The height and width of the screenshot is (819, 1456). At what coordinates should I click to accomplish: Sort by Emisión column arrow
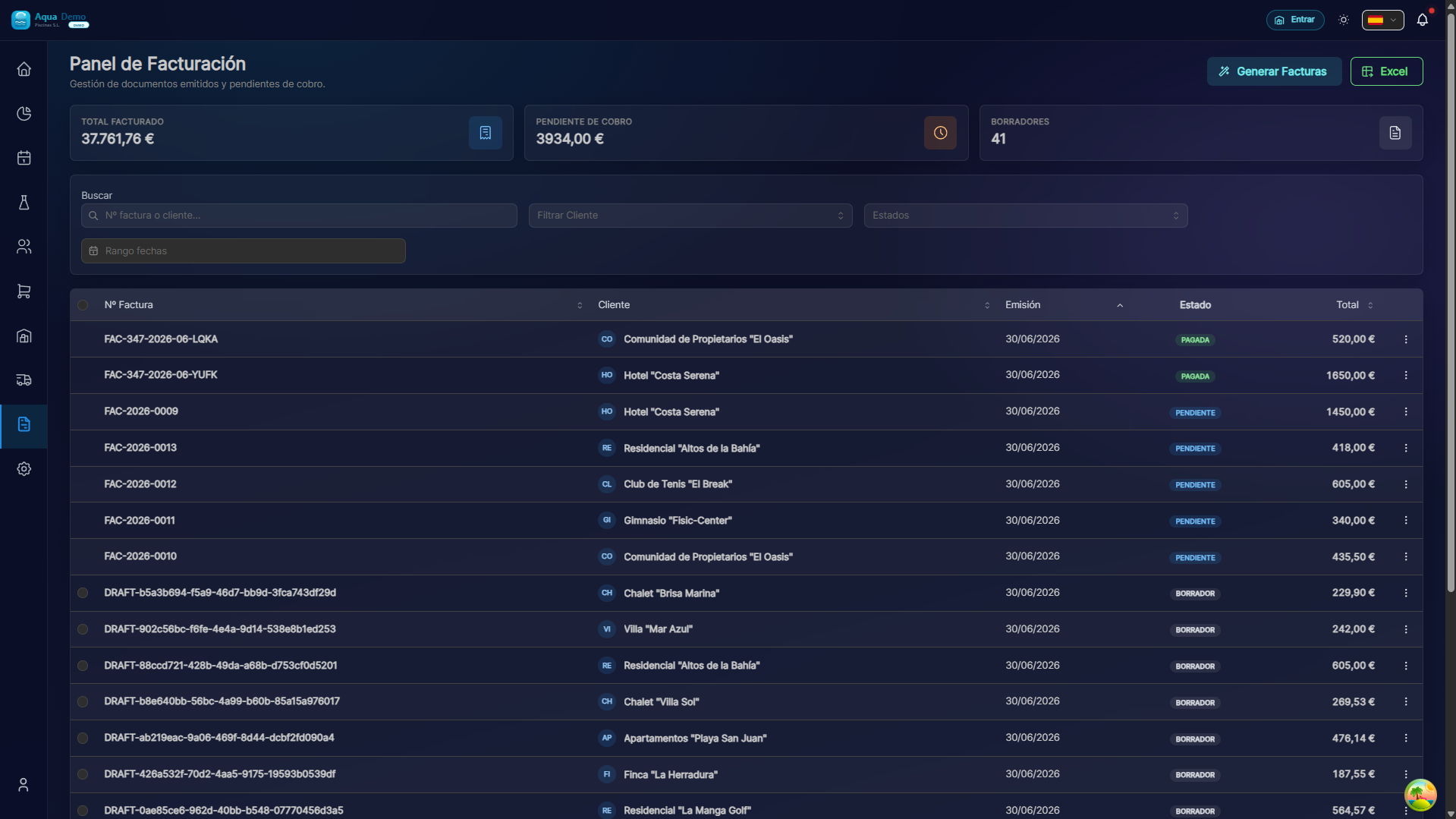point(1120,305)
